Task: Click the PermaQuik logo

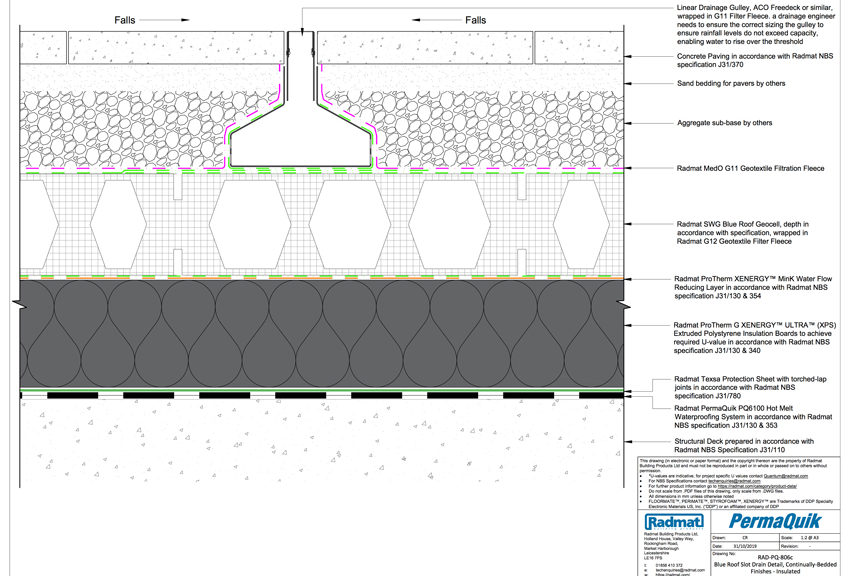Action: tap(776, 521)
